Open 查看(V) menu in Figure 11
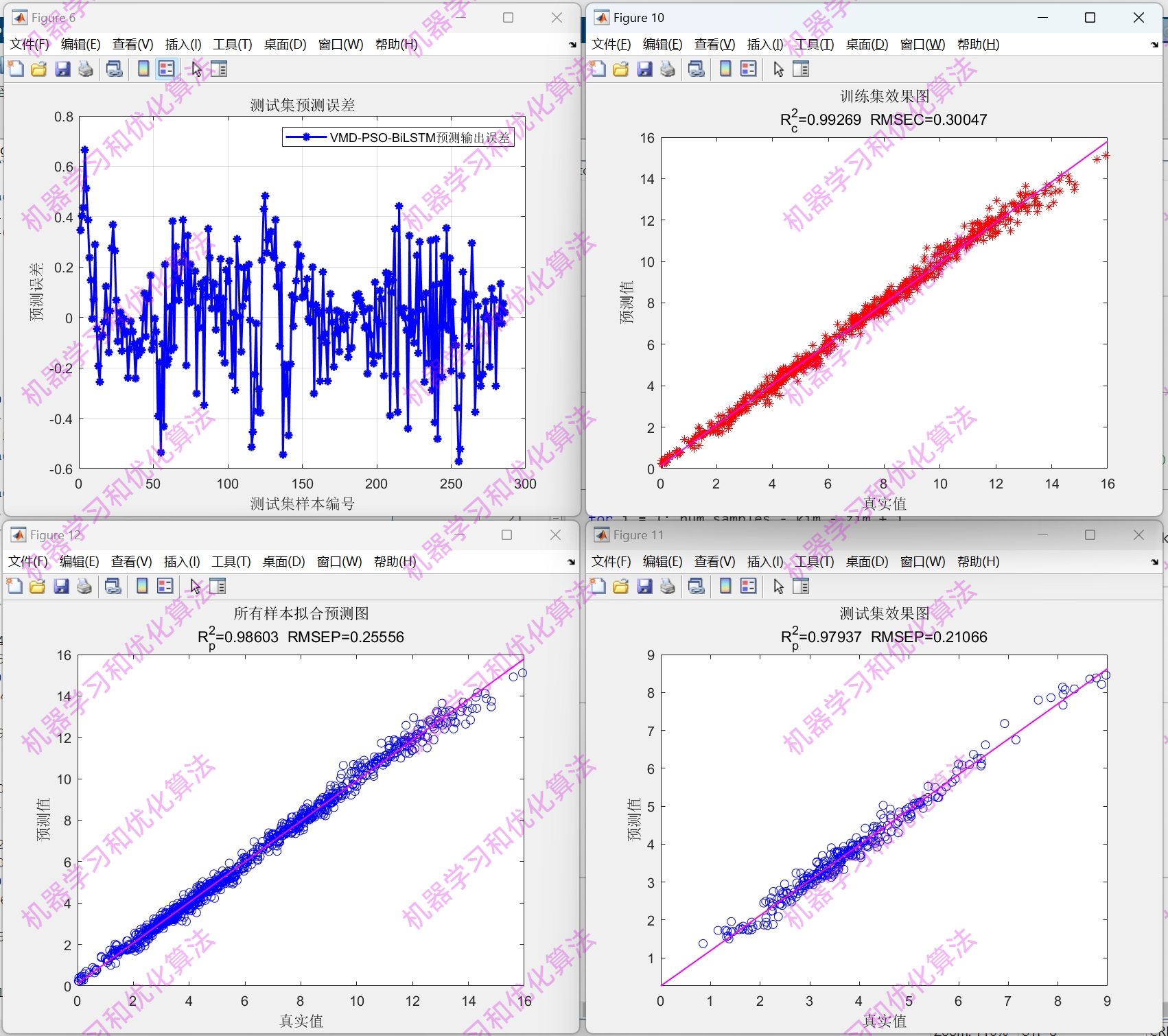Image resolution: width=1168 pixels, height=1036 pixels. point(715,561)
